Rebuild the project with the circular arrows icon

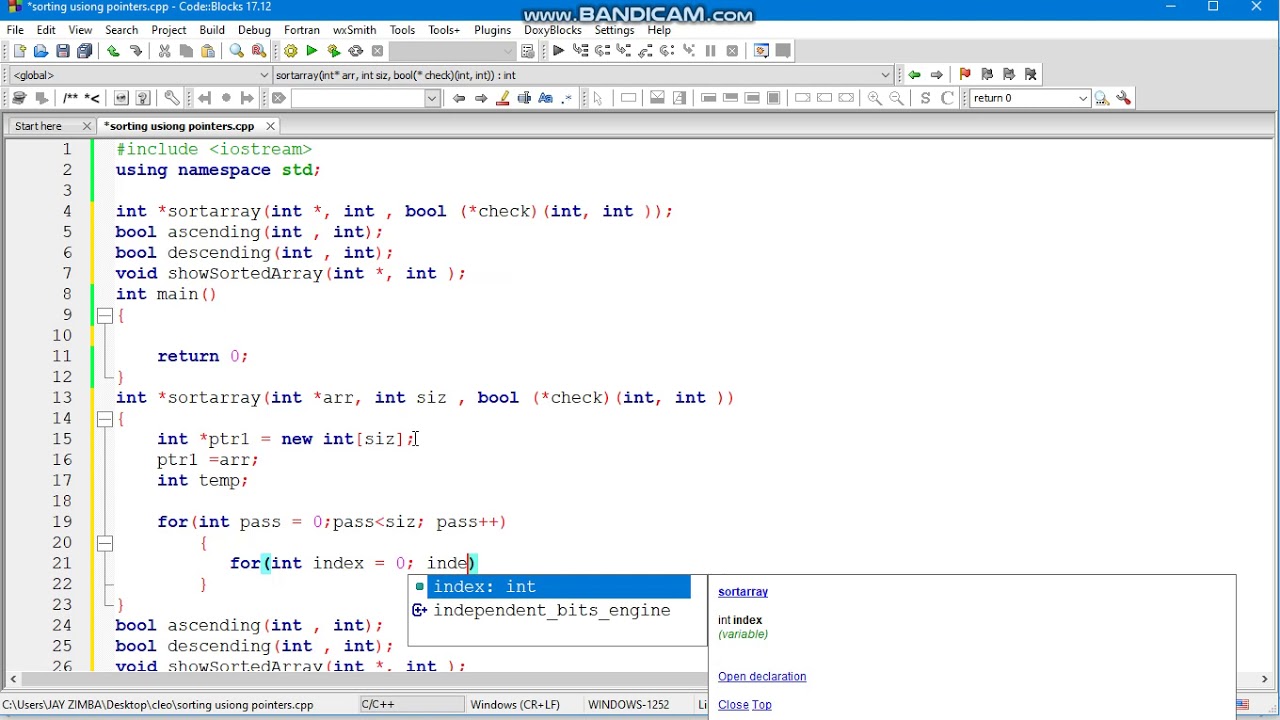[356, 51]
